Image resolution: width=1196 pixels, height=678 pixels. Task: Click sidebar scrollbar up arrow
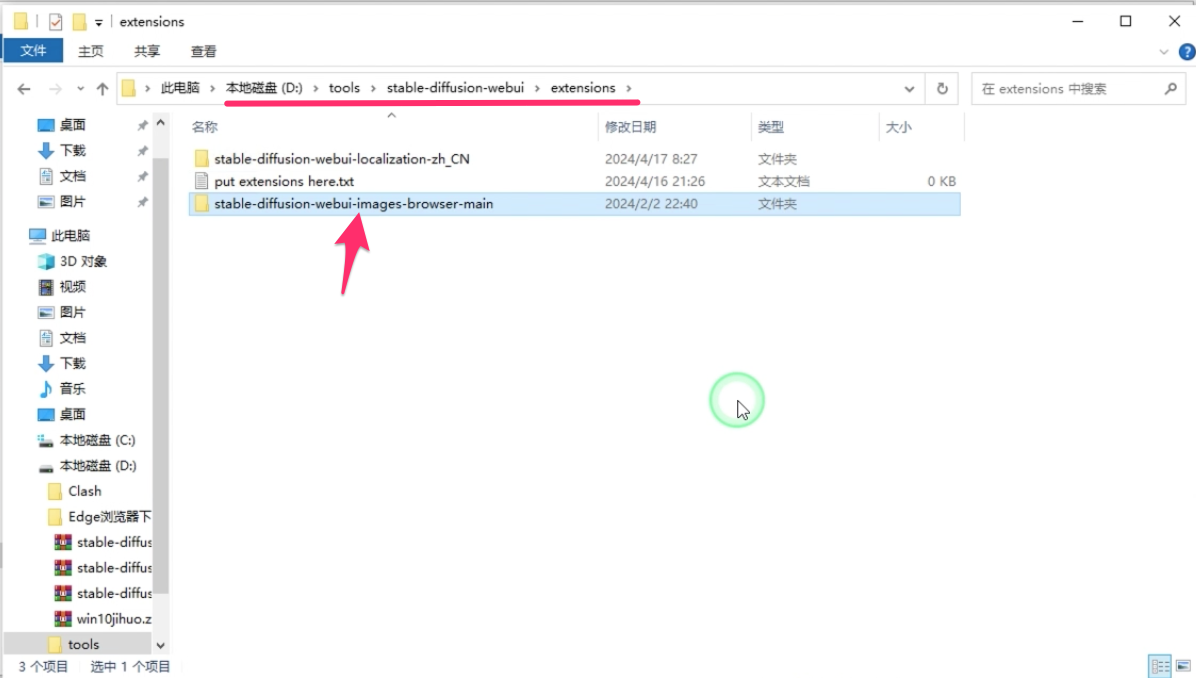[x=160, y=123]
